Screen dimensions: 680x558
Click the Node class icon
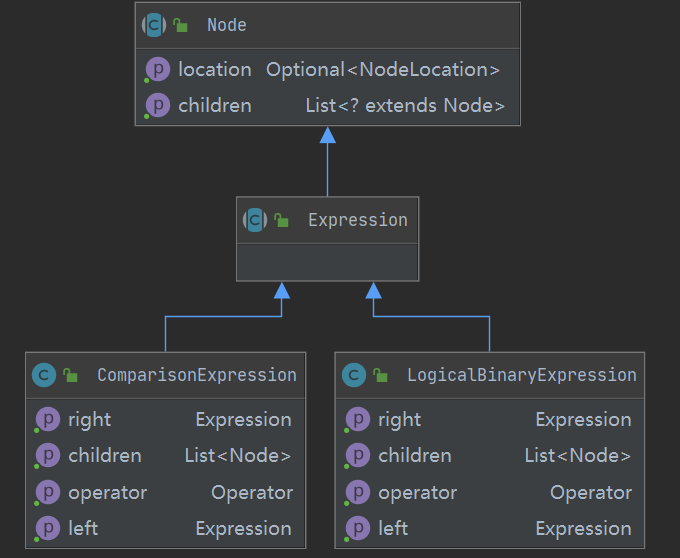tap(155, 25)
